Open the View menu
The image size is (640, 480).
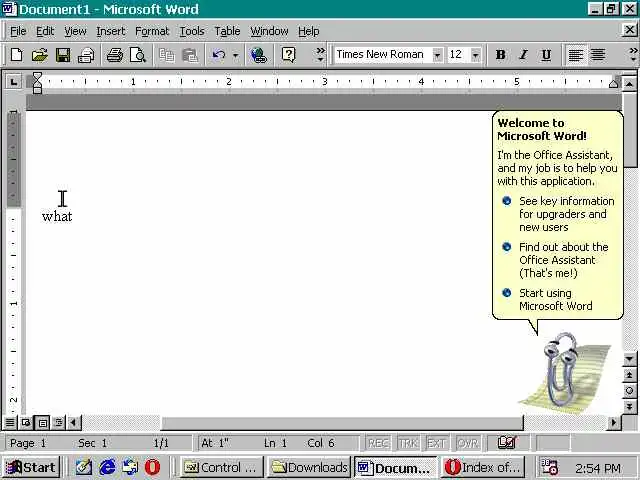[x=75, y=31]
